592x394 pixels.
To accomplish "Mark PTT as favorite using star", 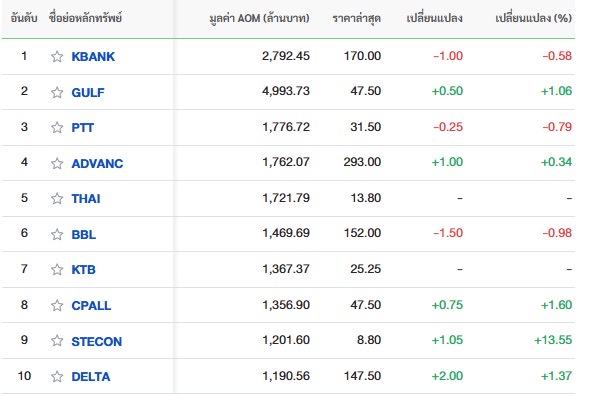I will pos(57,128).
